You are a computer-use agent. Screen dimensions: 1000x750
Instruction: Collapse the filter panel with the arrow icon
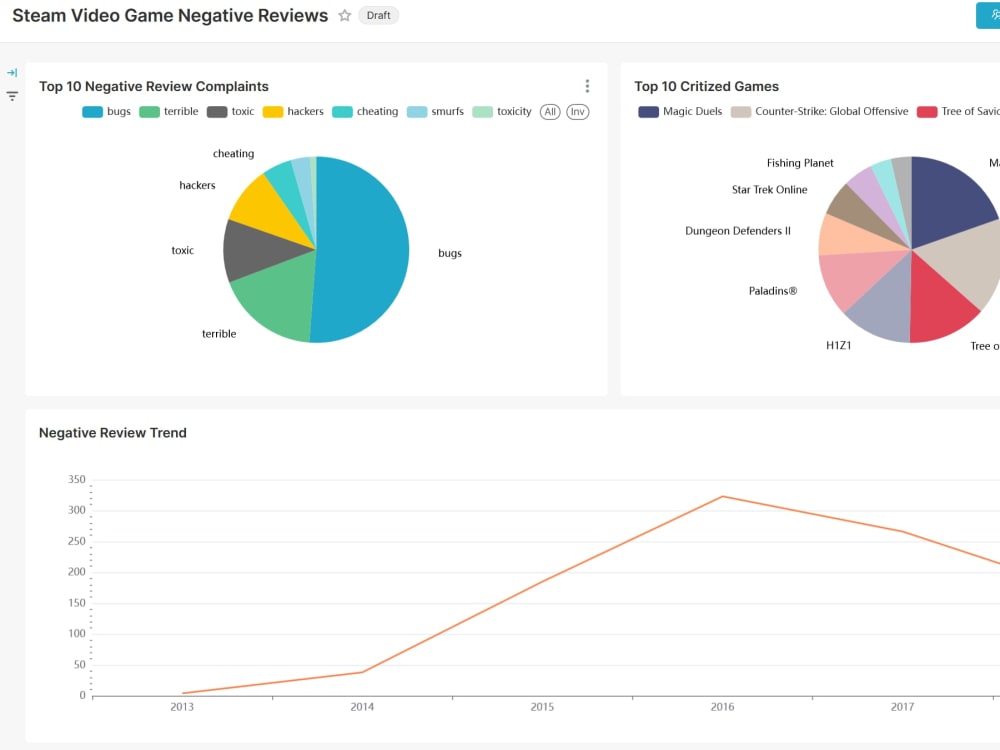(x=12, y=72)
